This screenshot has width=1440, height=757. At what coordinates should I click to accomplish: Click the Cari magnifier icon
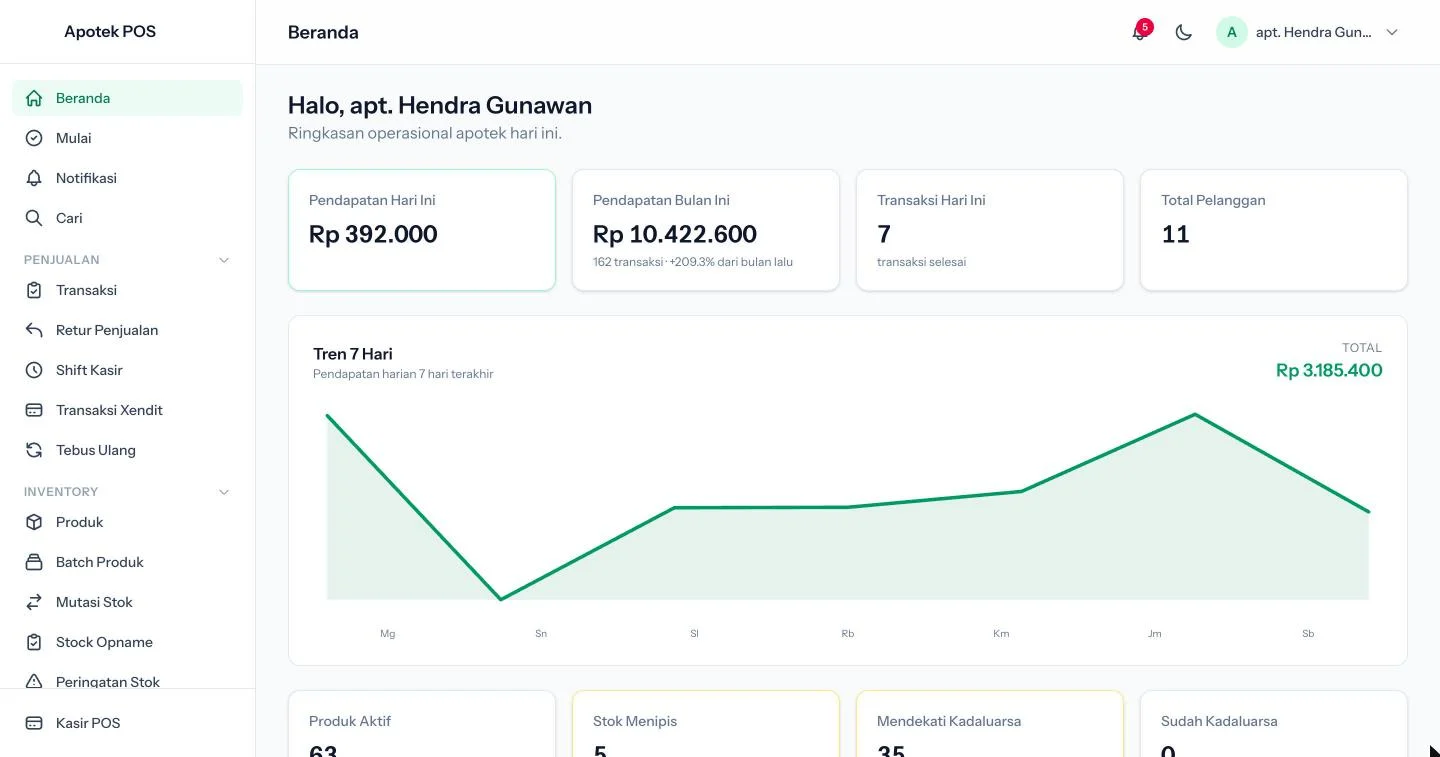click(x=34, y=218)
